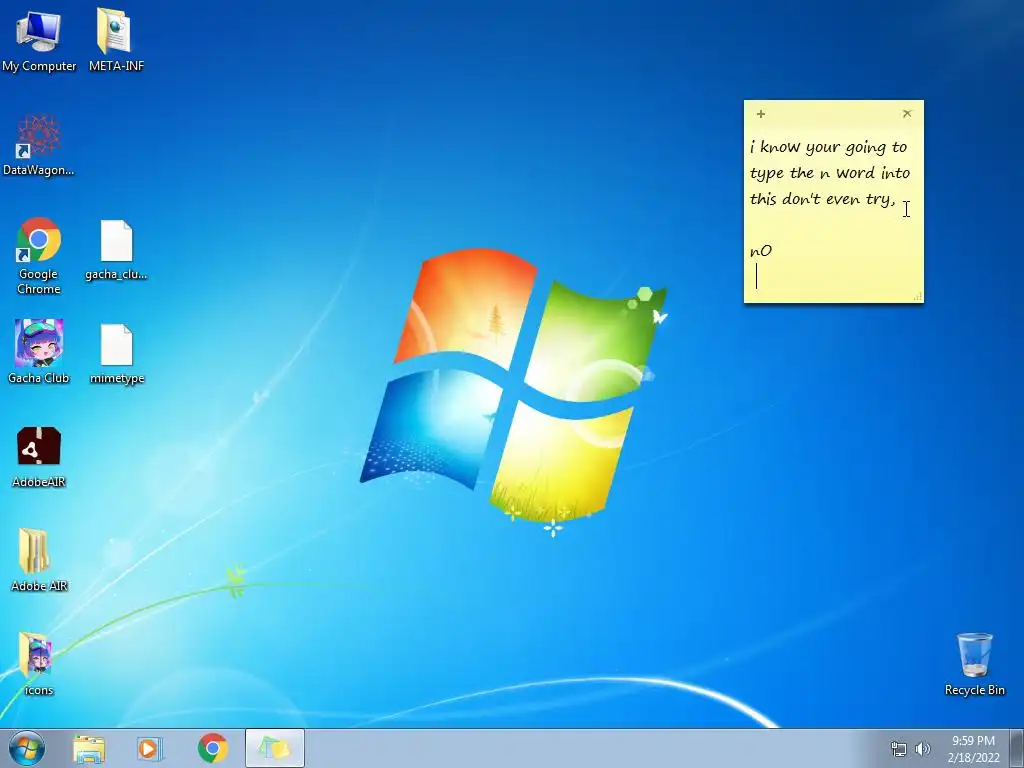Select the META-INF folder icon
The height and width of the screenshot is (768, 1024).
tap(116, 39)
